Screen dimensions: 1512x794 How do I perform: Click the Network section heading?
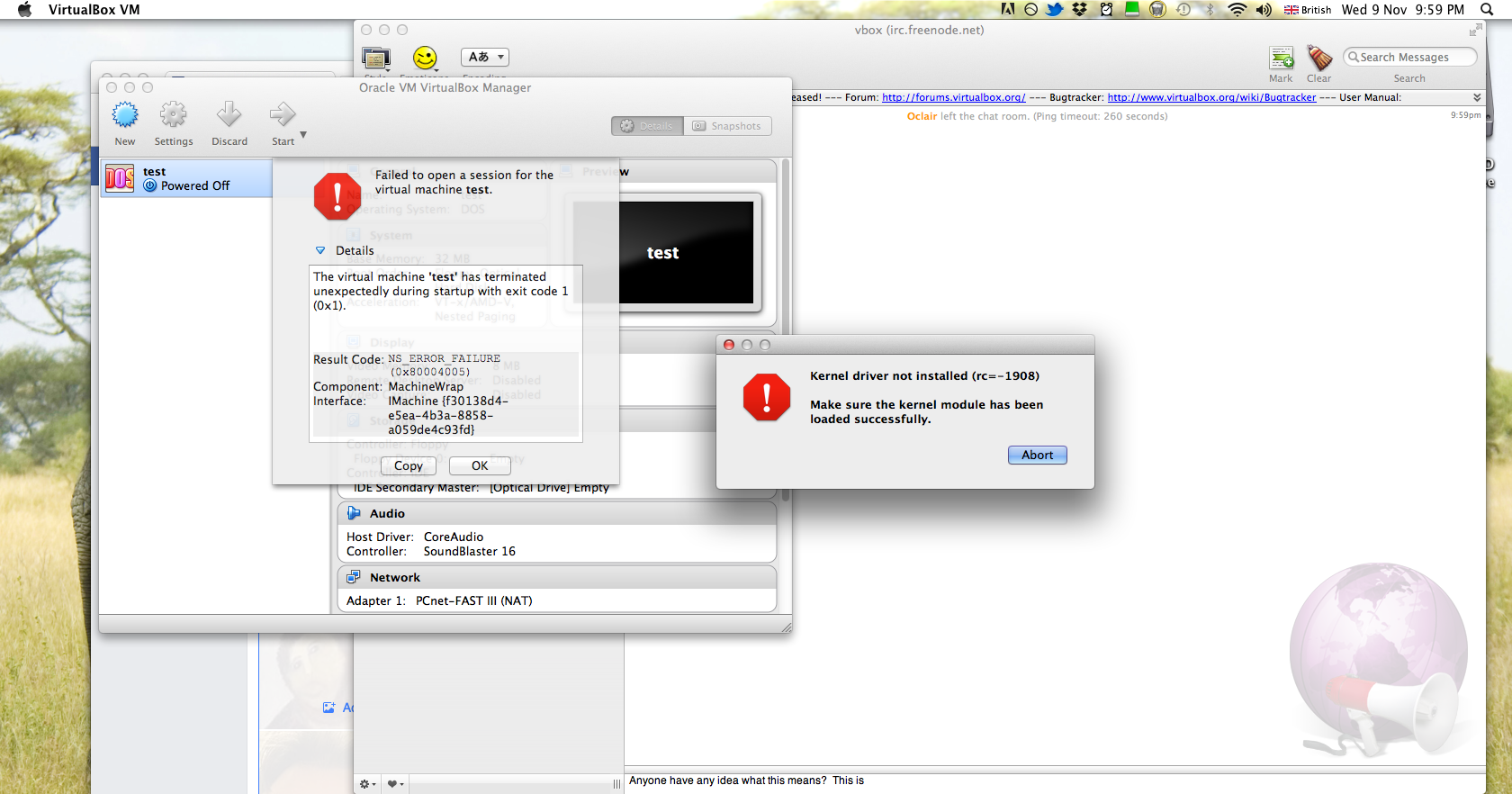tap(395, 577)
